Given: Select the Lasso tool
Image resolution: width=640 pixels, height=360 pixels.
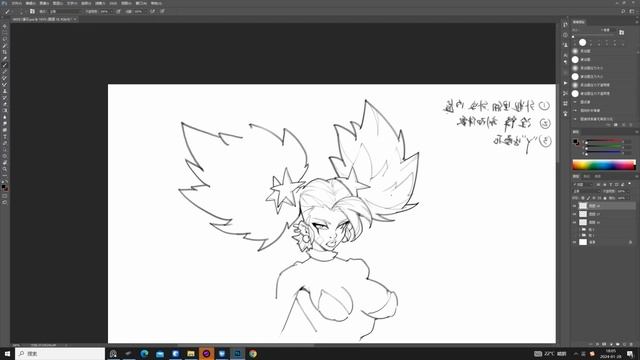Looking at the screenshot, I should (x=5, y=40).
